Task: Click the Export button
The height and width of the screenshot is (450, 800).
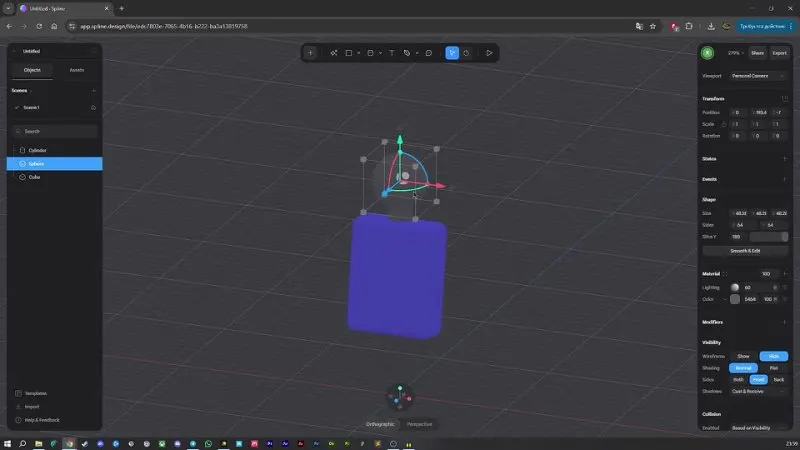Action: 780,53
